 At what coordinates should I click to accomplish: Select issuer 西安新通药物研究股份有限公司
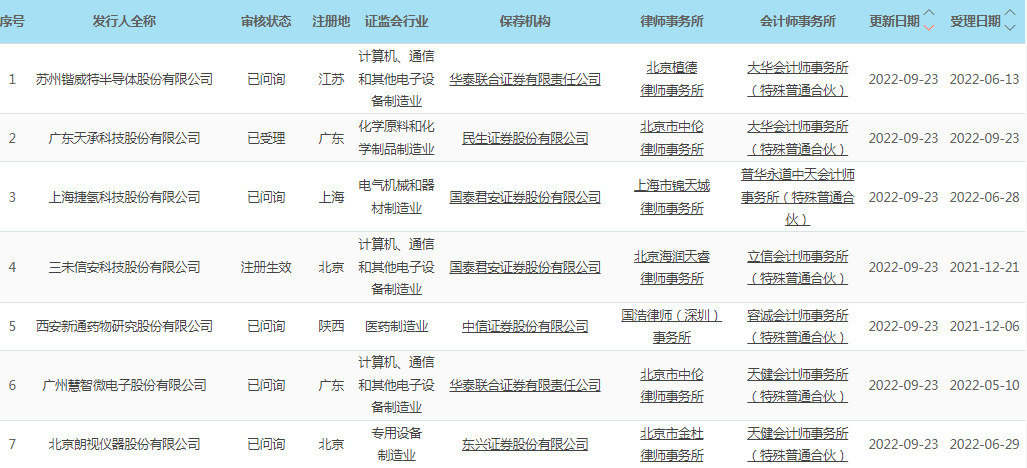click(124, 326)
